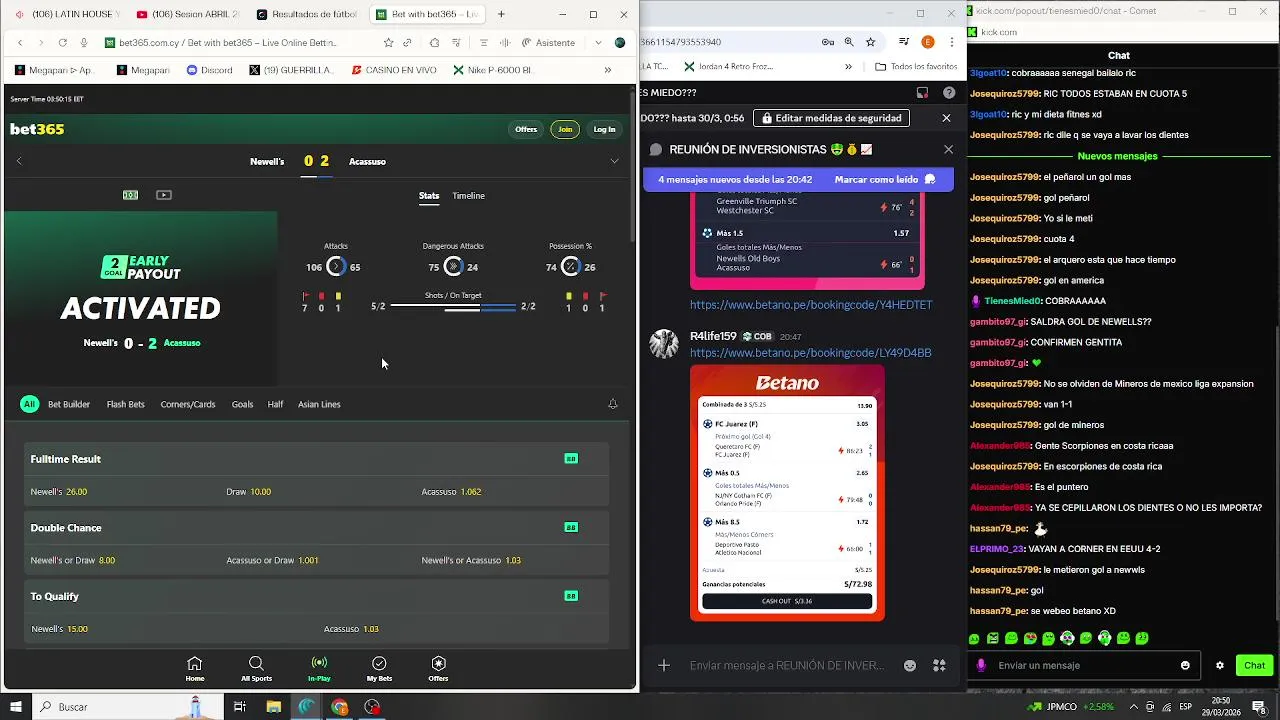The width and height of the screenshot is (1280, 720).
Task: Select the All markets filter
Action: 29,404
